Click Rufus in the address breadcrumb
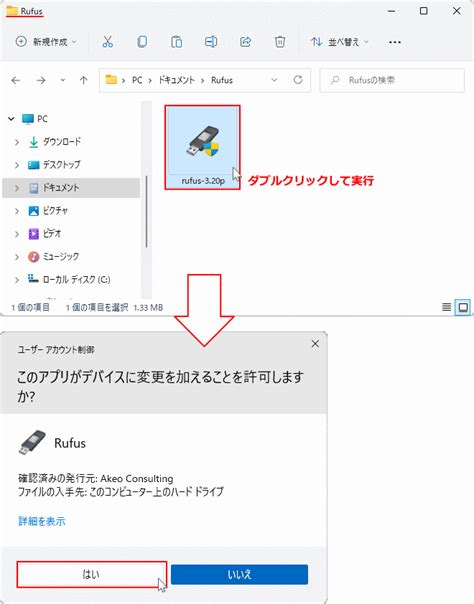Screen dimensions: 474x604 (222, 80)
